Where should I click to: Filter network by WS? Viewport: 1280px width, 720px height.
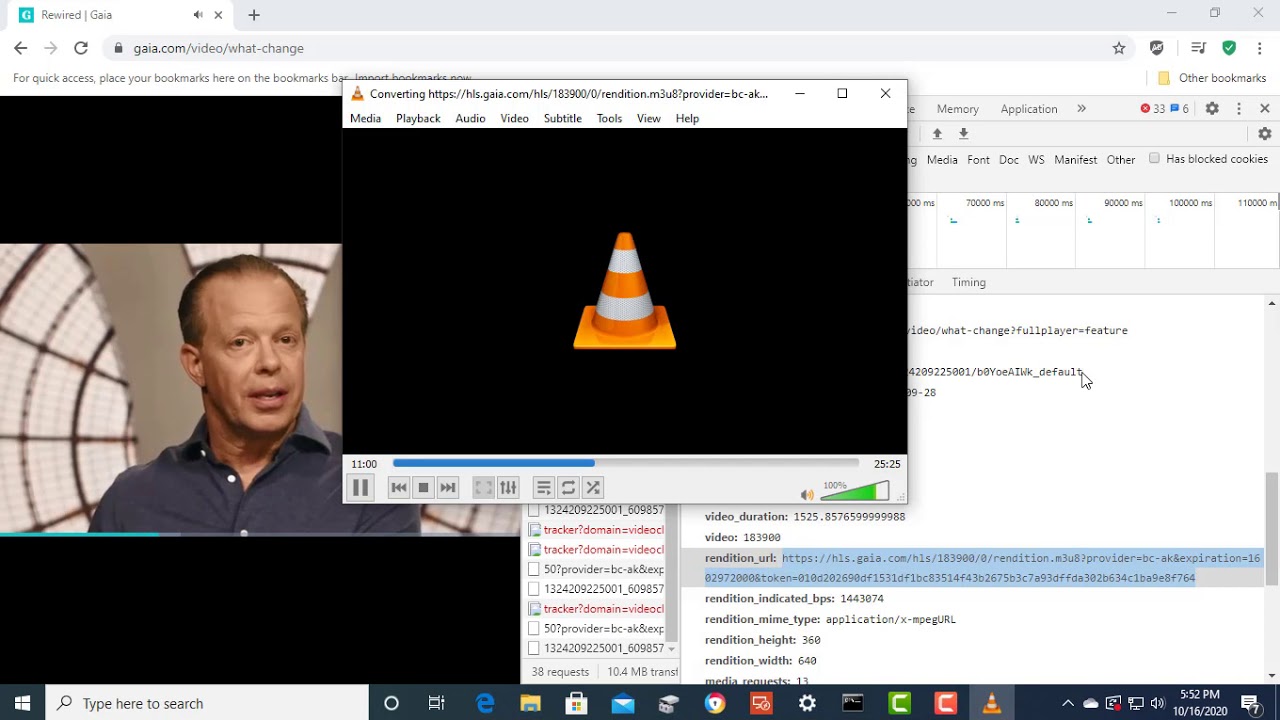click(x=1036, y=160)
